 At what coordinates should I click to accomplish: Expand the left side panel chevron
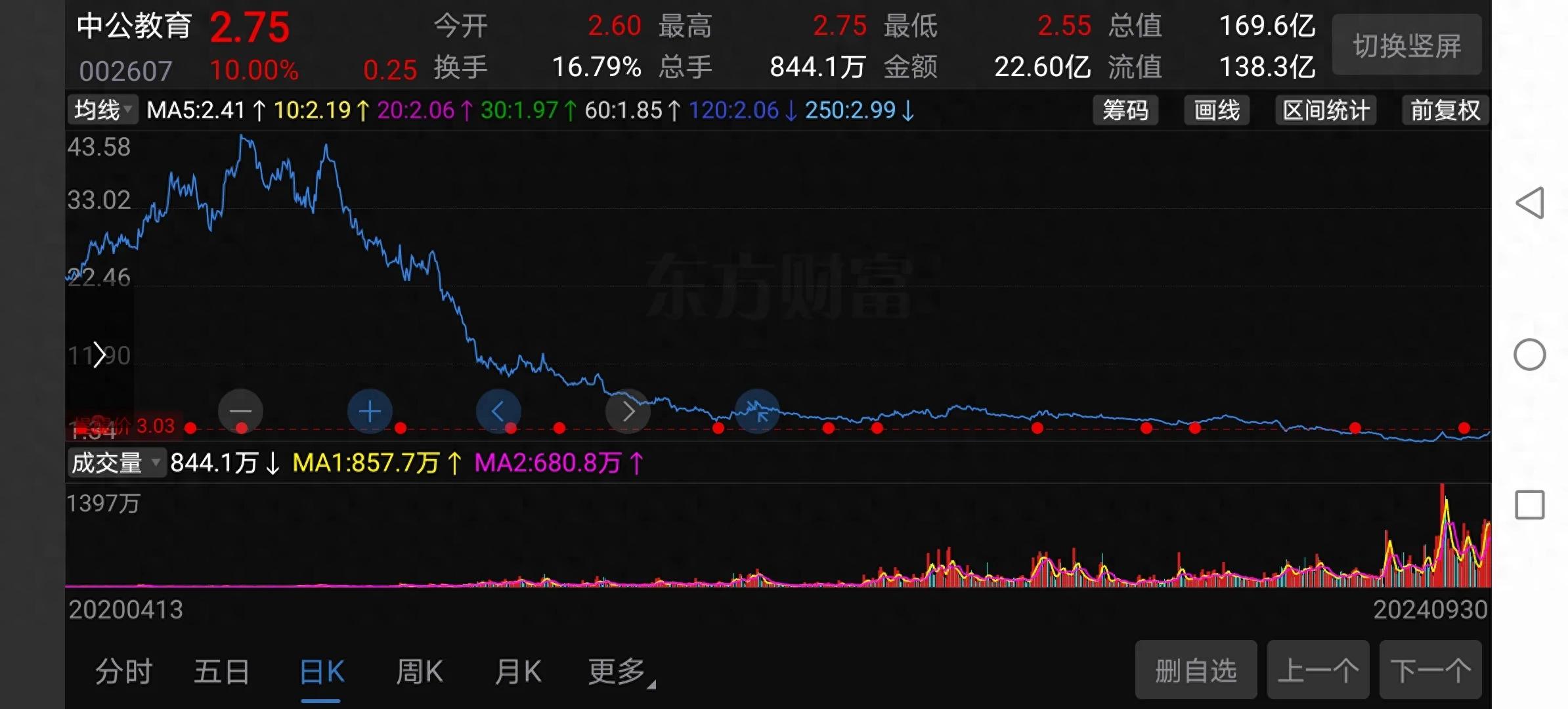pyautogui.click(x=99, y=355)
